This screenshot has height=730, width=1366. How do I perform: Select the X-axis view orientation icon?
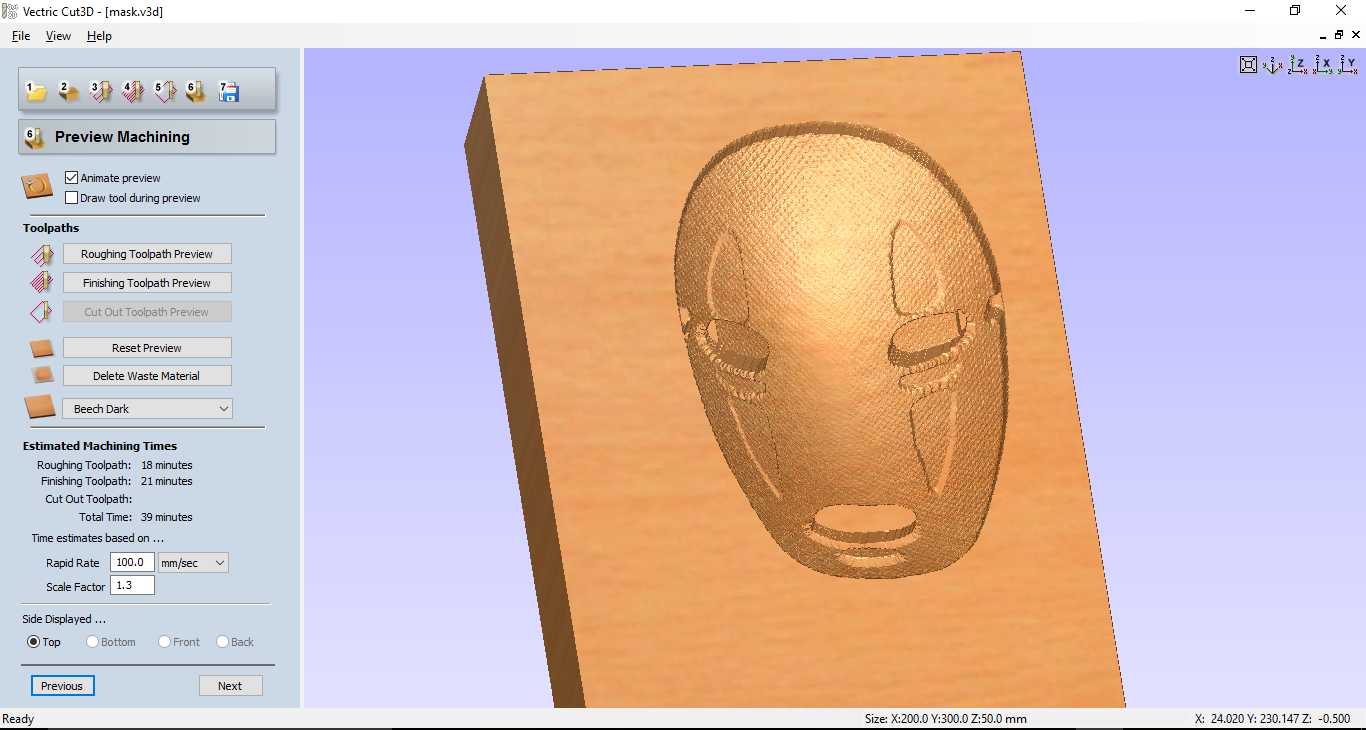tap(1324, 64)
